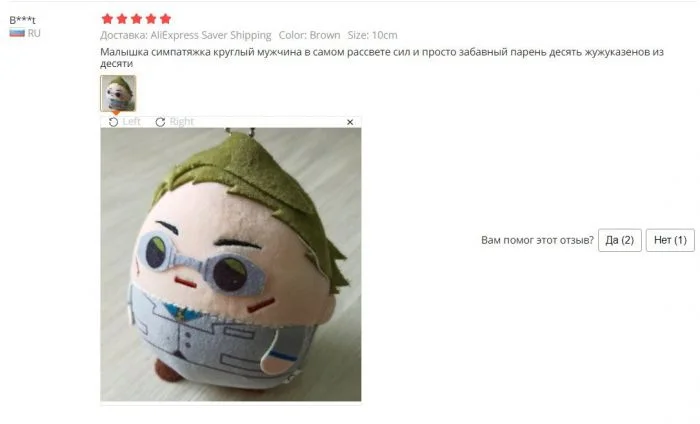This screenshot has width=700, height=424.
Task: Vote "Нет (1)" for unhelpful review
Action: point(670,240)
